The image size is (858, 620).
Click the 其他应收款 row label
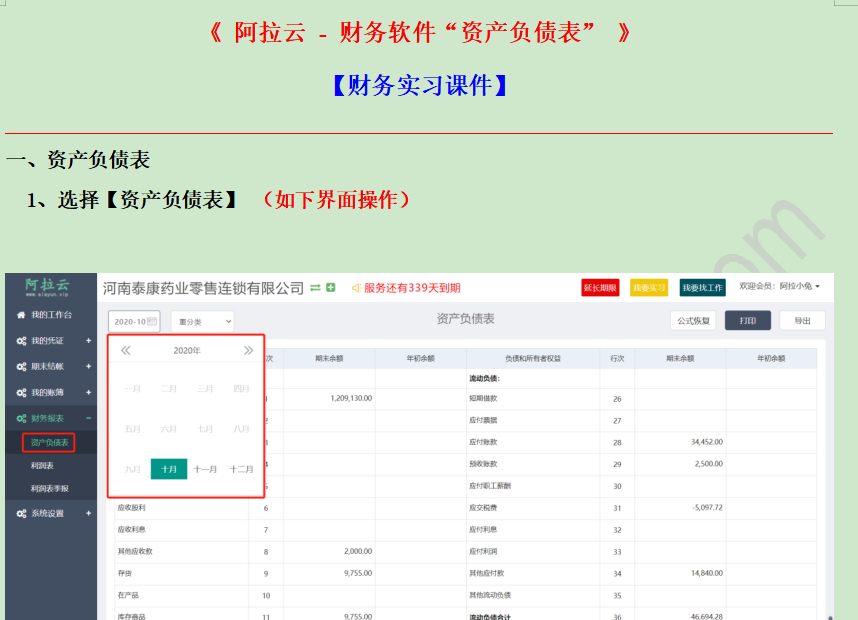tap(135, 551)
